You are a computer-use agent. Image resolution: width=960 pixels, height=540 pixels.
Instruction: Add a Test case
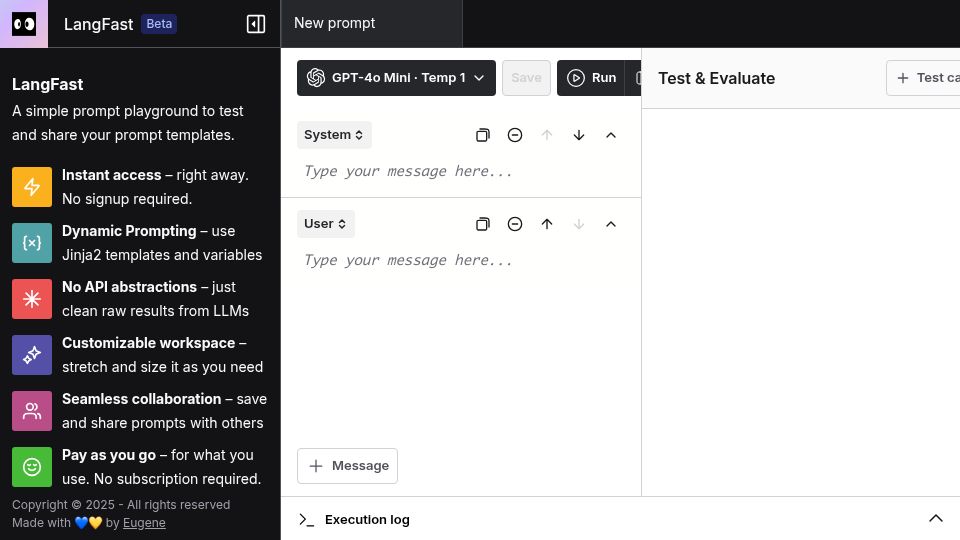pyautogui.click(x=923, y=78)
